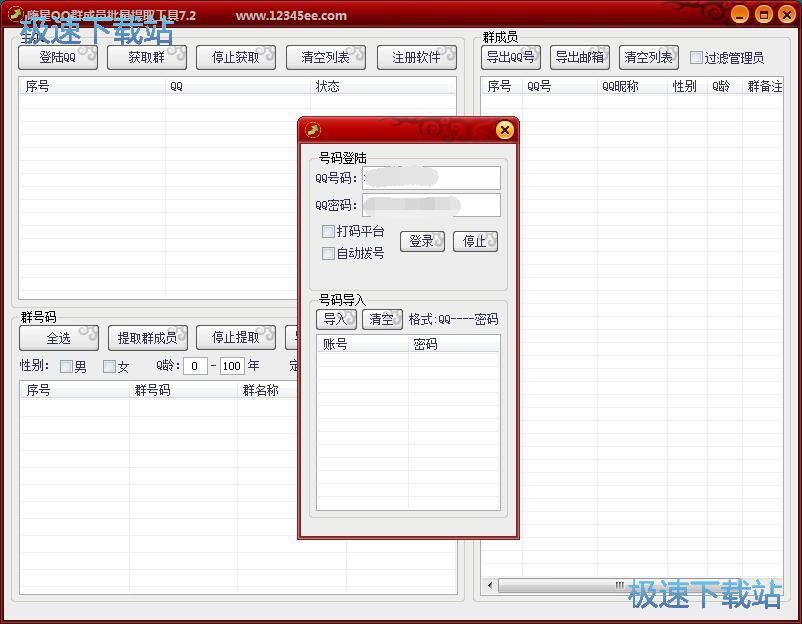Click 停止获取 in the top toolbar
802x624 pixels.
tap(236, 57)
